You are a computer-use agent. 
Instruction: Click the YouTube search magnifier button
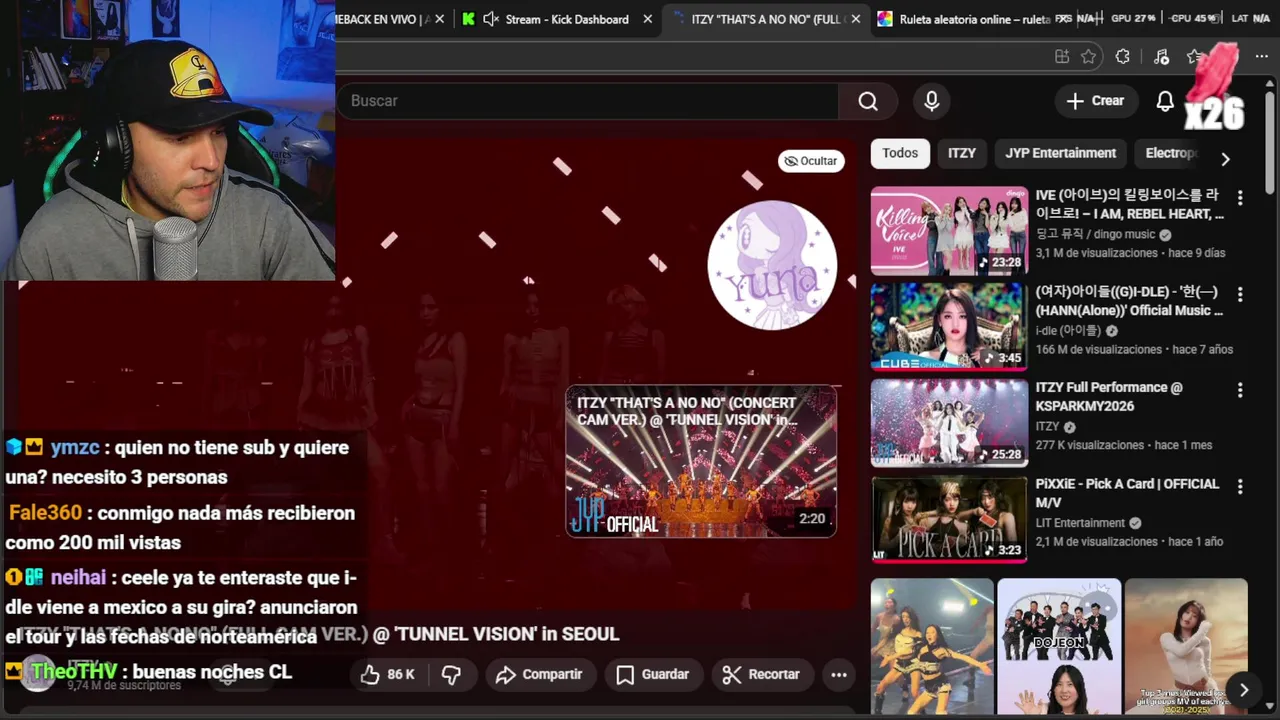868,101
